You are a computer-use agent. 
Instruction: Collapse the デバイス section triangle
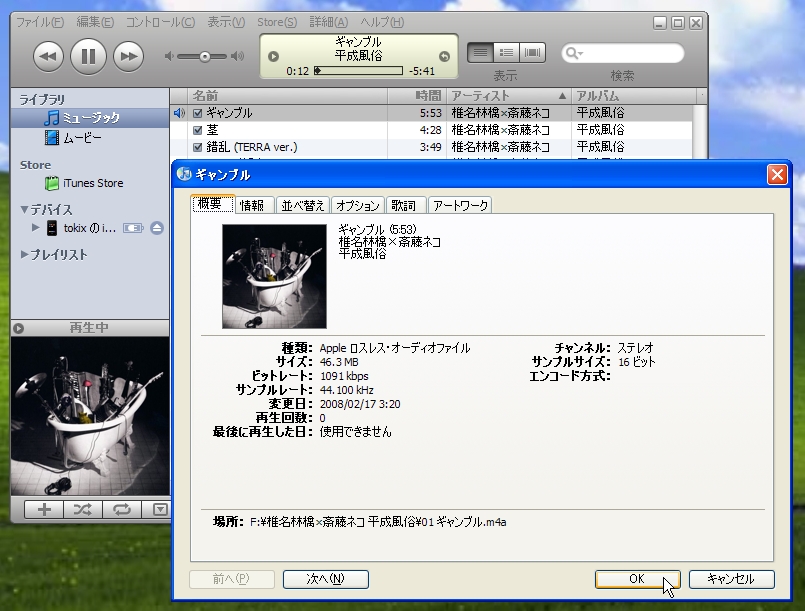(24, 209)
